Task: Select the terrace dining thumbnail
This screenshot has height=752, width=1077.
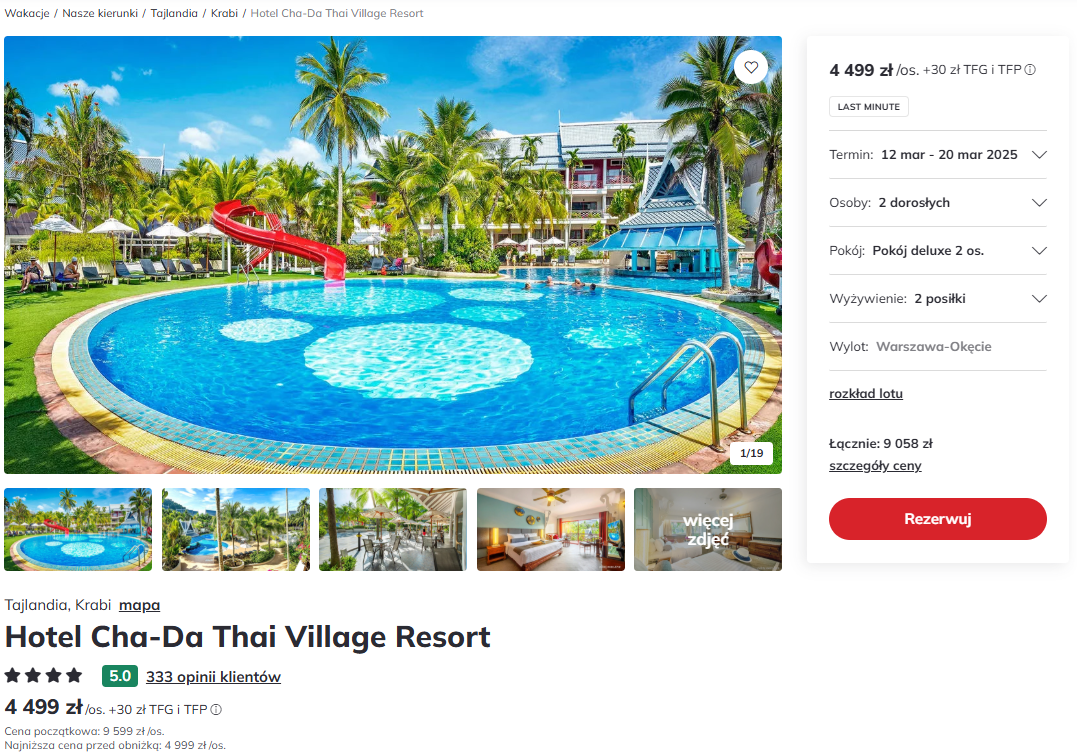Action: [x=393, y=529]
